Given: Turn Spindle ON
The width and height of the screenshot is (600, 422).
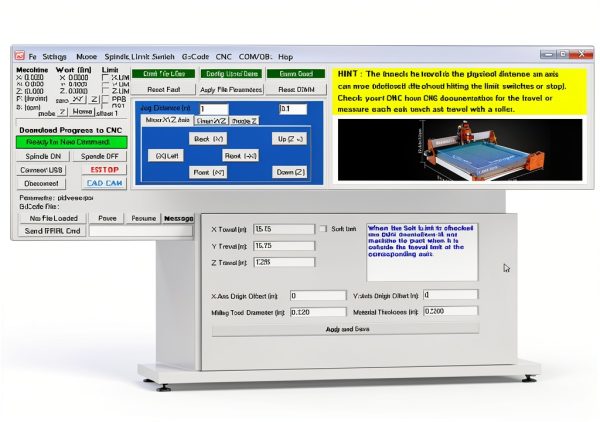Looking at the screenshot, I should coord(43,156).
